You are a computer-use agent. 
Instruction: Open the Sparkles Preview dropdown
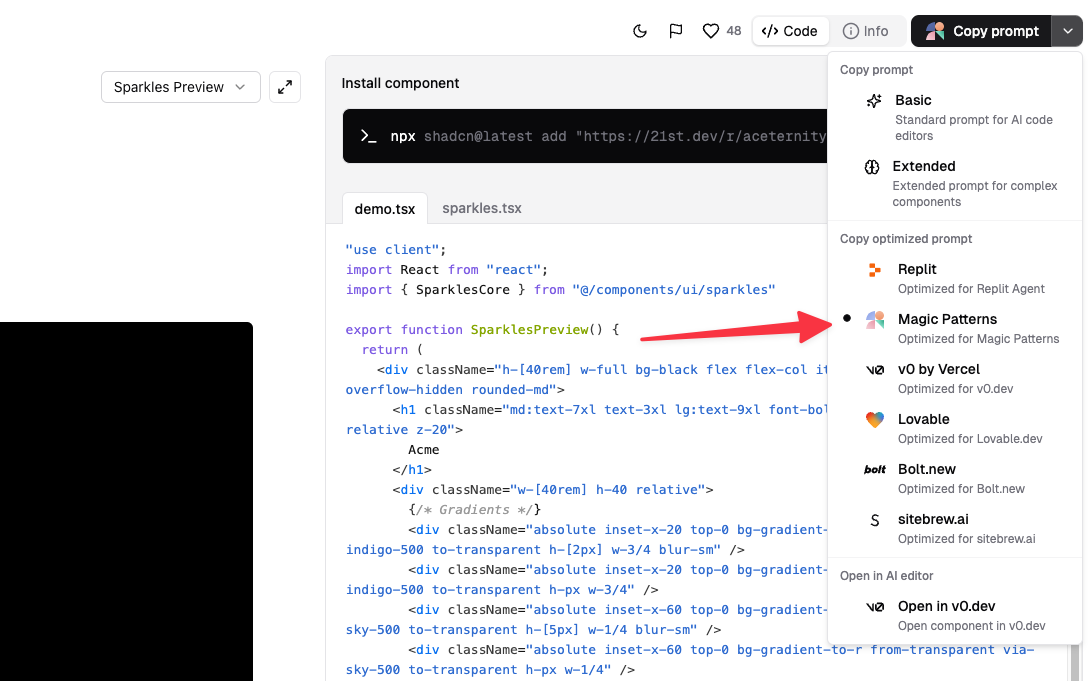coord(180,87)
